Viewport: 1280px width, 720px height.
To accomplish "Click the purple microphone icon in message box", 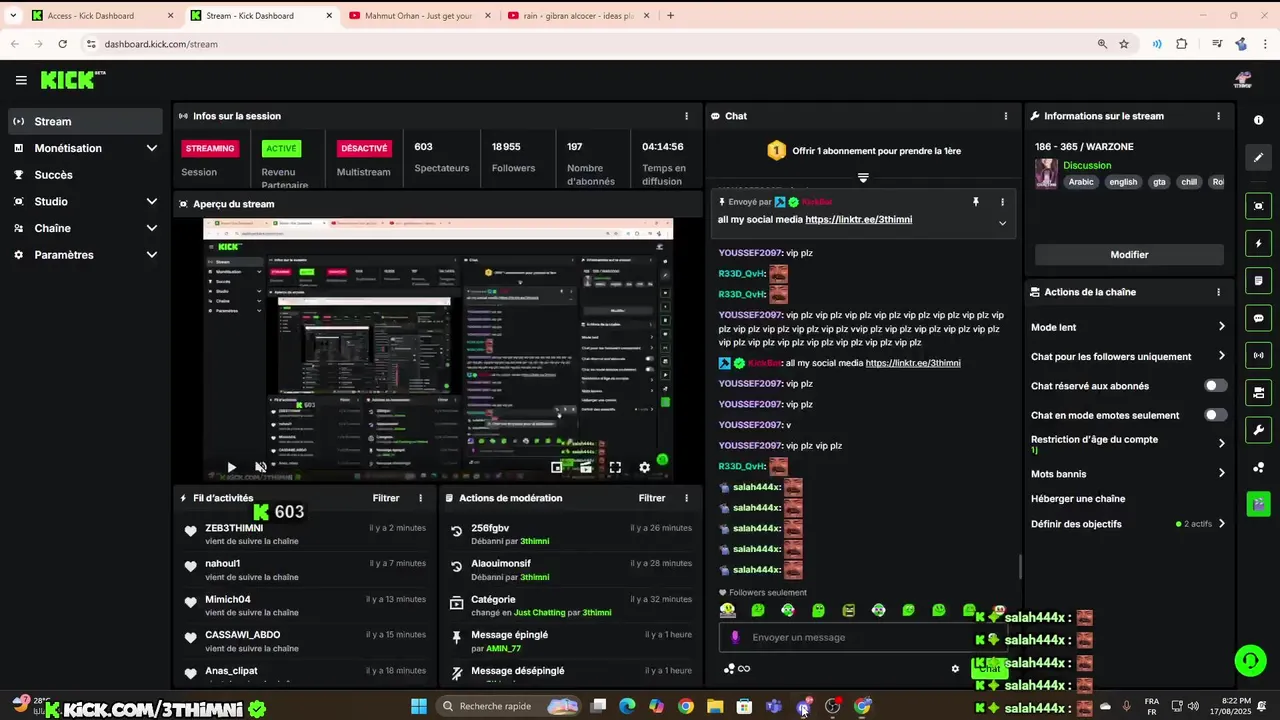I will pyautogui.click(x=735, y=637).
